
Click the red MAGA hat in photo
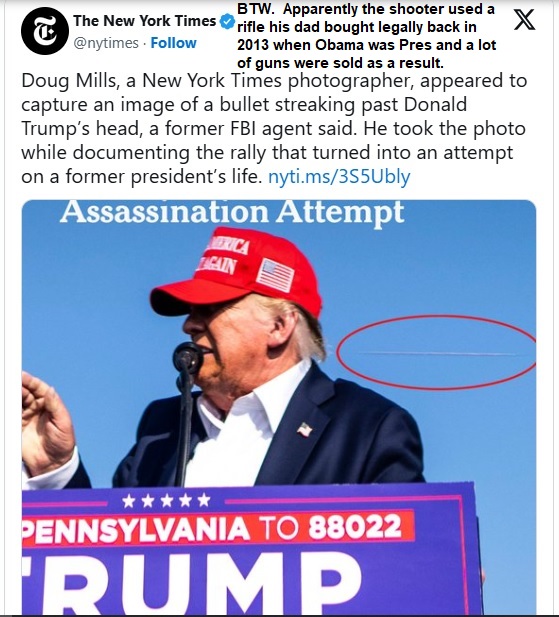[x=236, y=272]
